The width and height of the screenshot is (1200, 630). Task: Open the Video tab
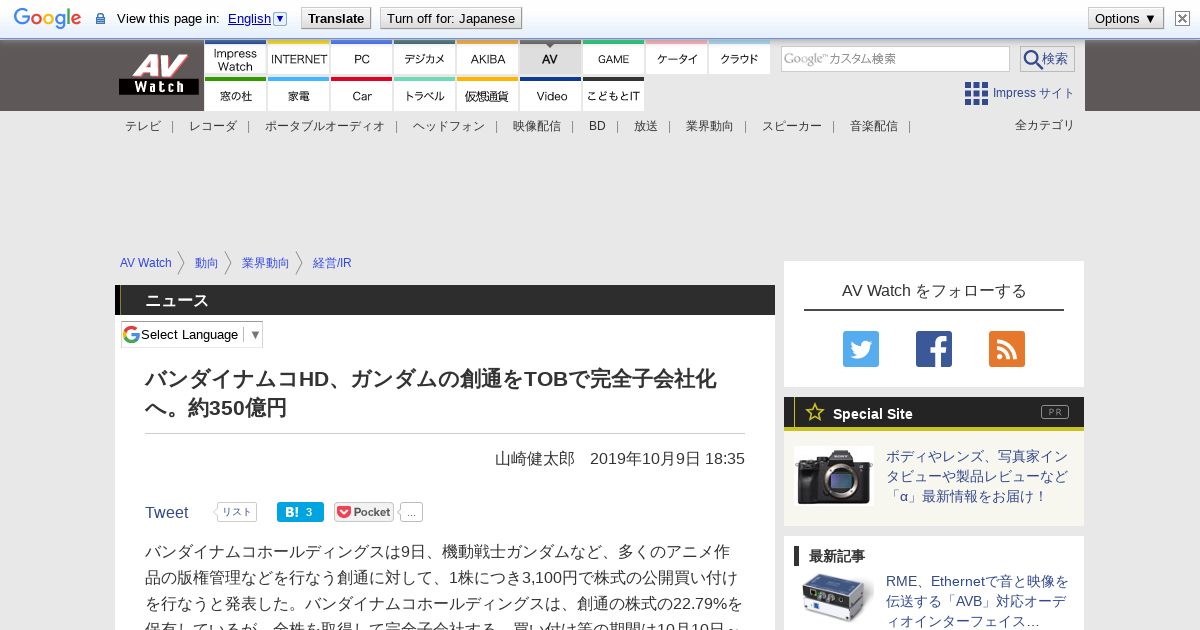[x=551, y=95]
